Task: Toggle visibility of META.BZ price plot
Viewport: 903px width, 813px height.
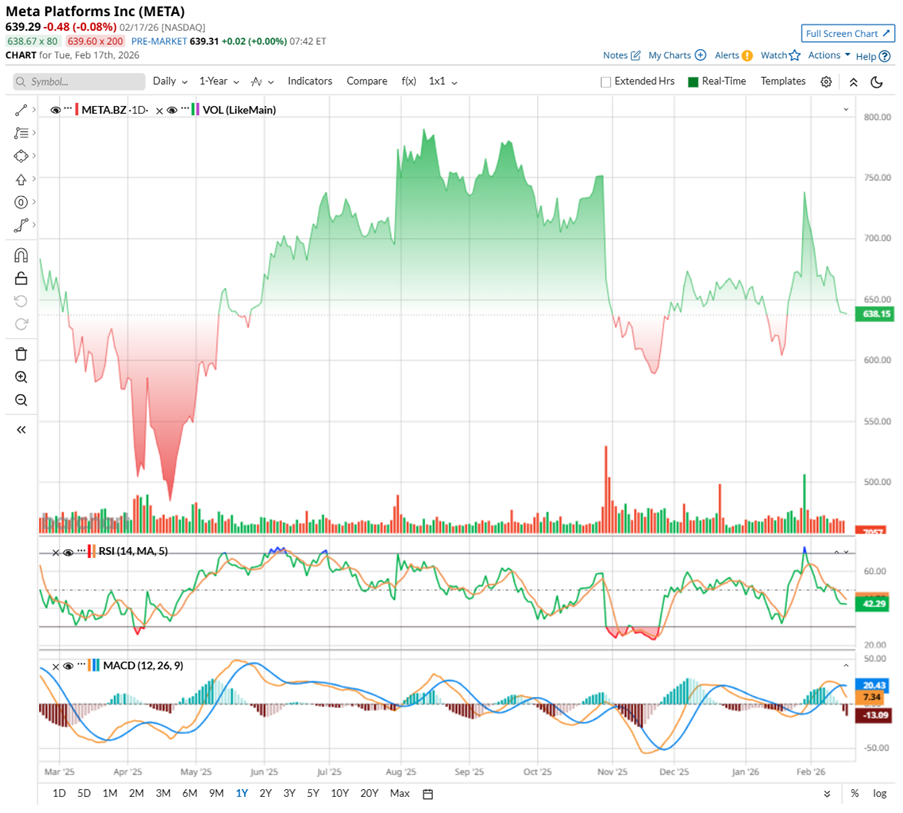Action: click(x=55, y=110)
